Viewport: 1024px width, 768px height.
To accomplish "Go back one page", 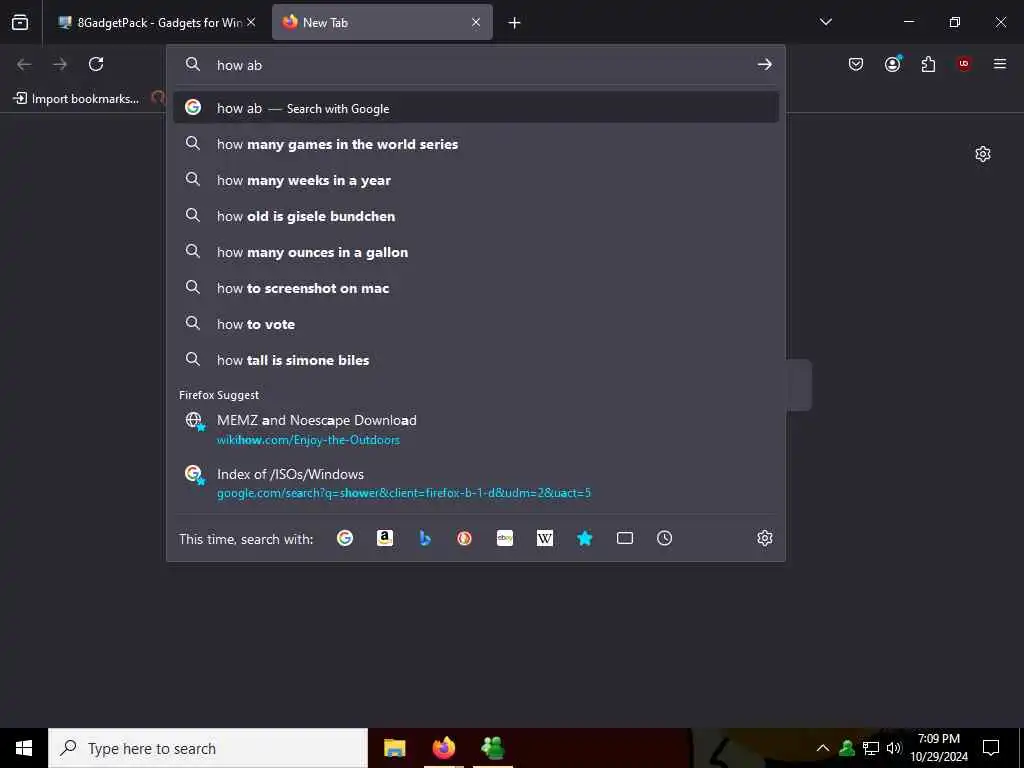I will (x=24, y=64).
